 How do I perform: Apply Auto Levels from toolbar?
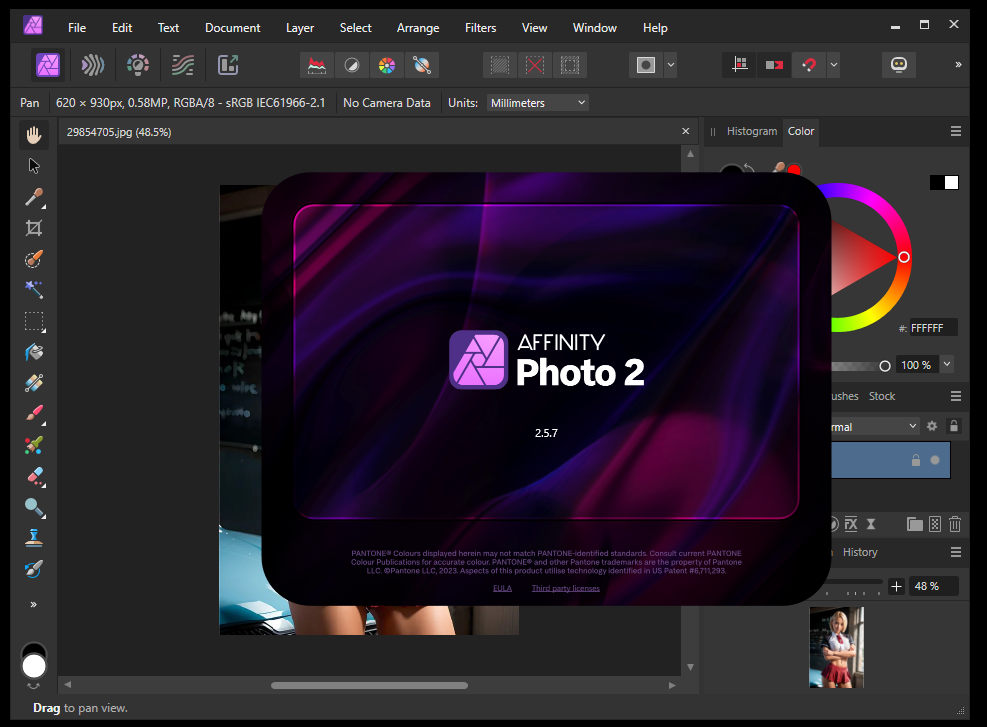(317, 65)
